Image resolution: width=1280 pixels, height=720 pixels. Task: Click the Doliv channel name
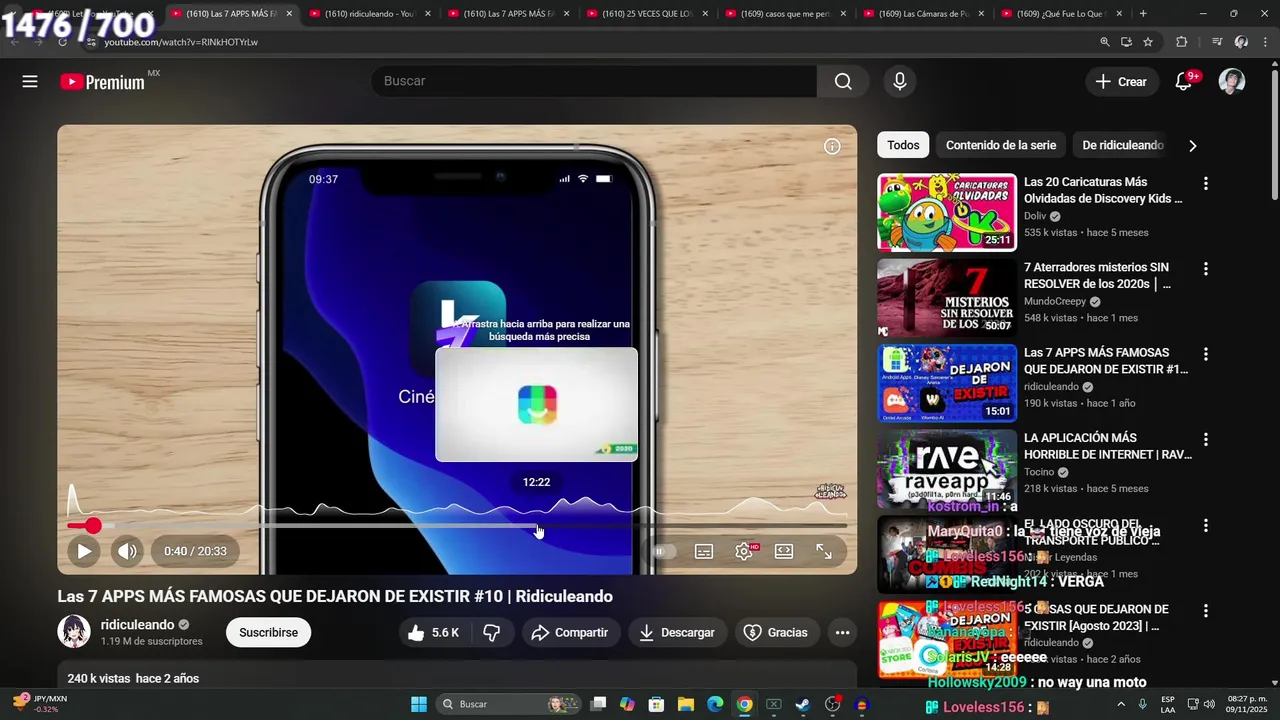1035,216
